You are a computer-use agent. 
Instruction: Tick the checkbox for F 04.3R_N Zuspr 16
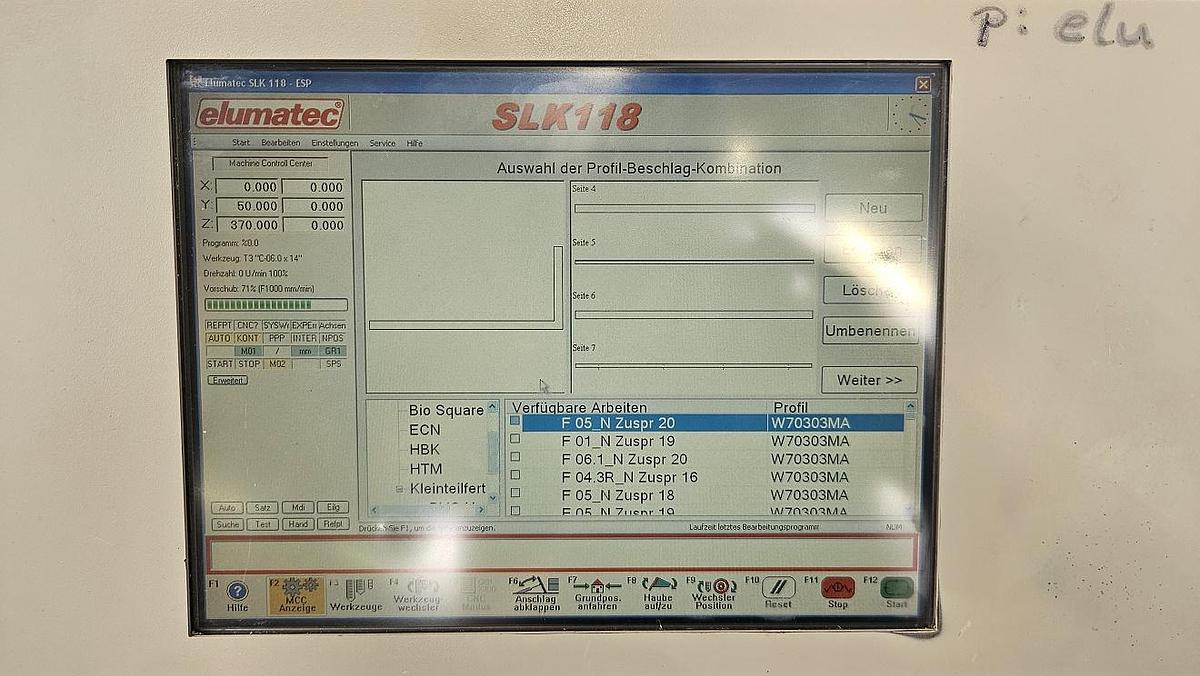[x=515, y=476]
